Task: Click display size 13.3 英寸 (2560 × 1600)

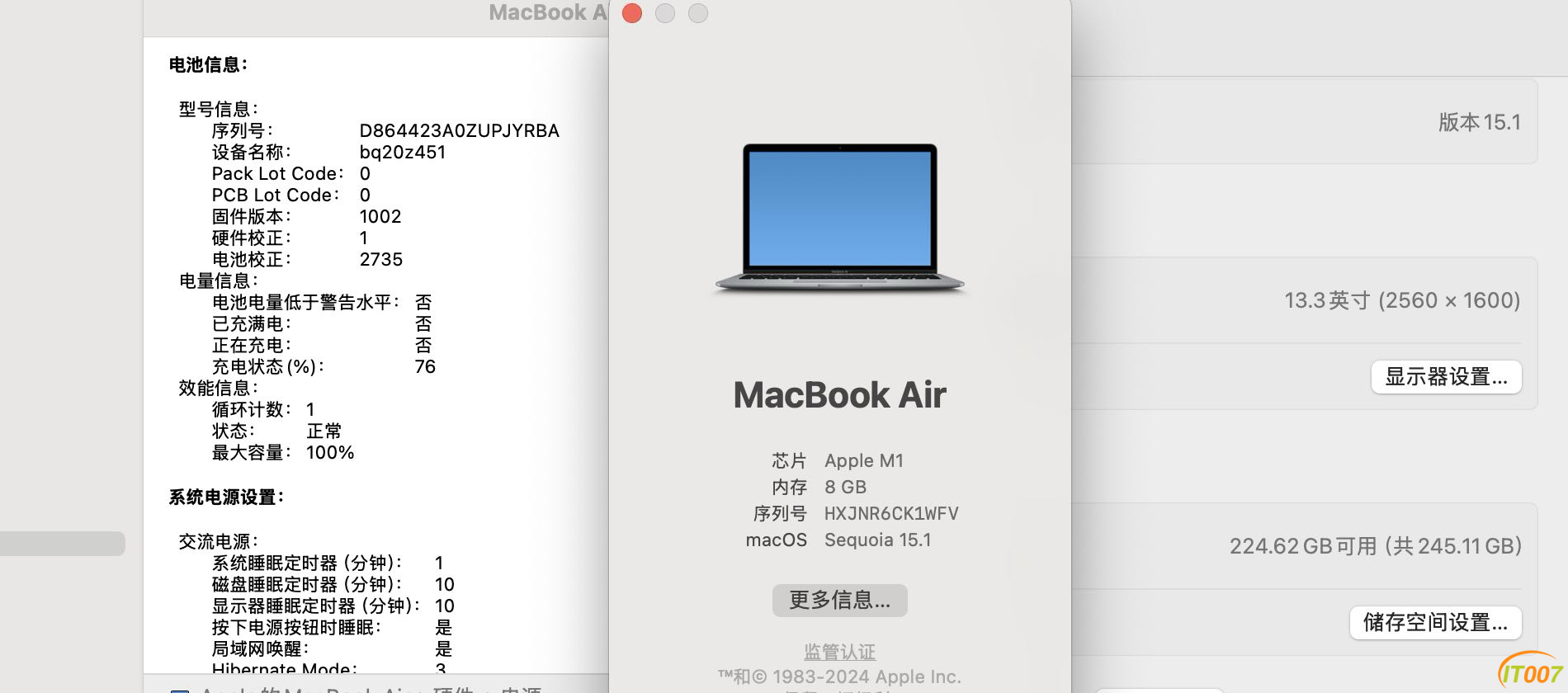Action: pos(1402,300)
